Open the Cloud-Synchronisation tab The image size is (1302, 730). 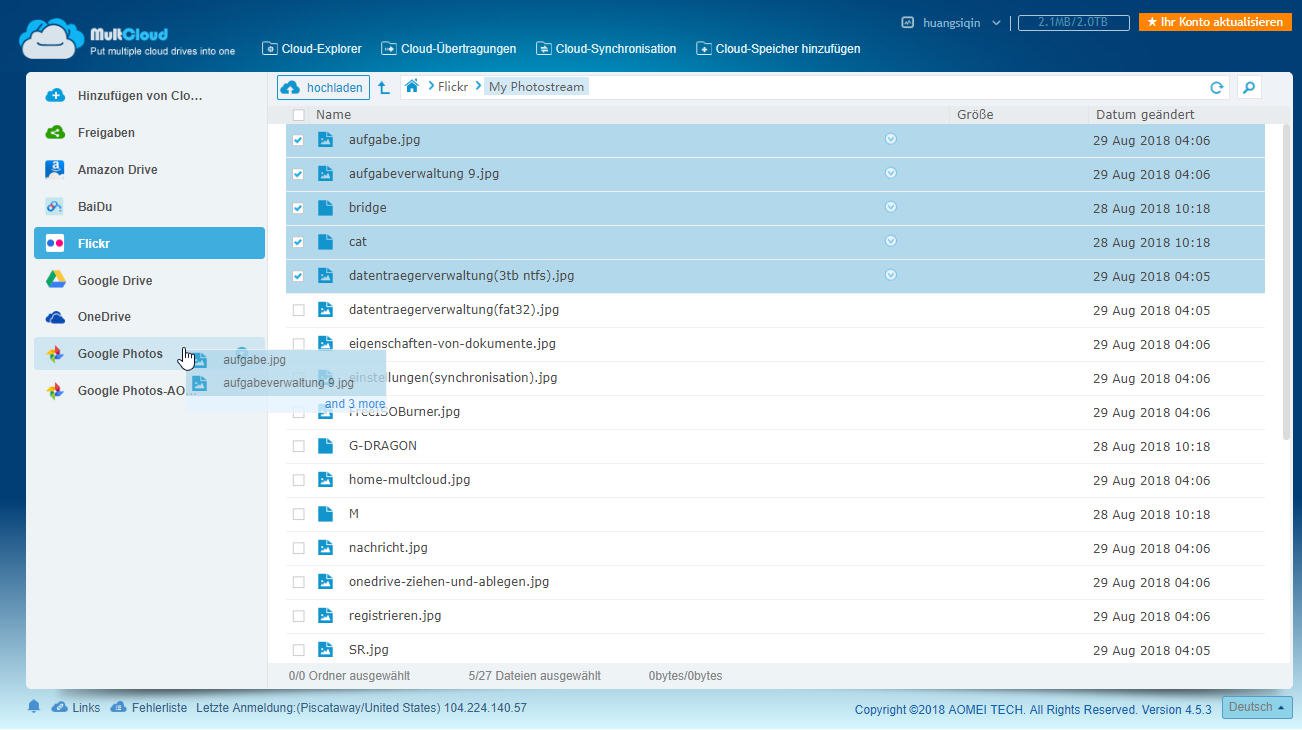click(605, 48)
